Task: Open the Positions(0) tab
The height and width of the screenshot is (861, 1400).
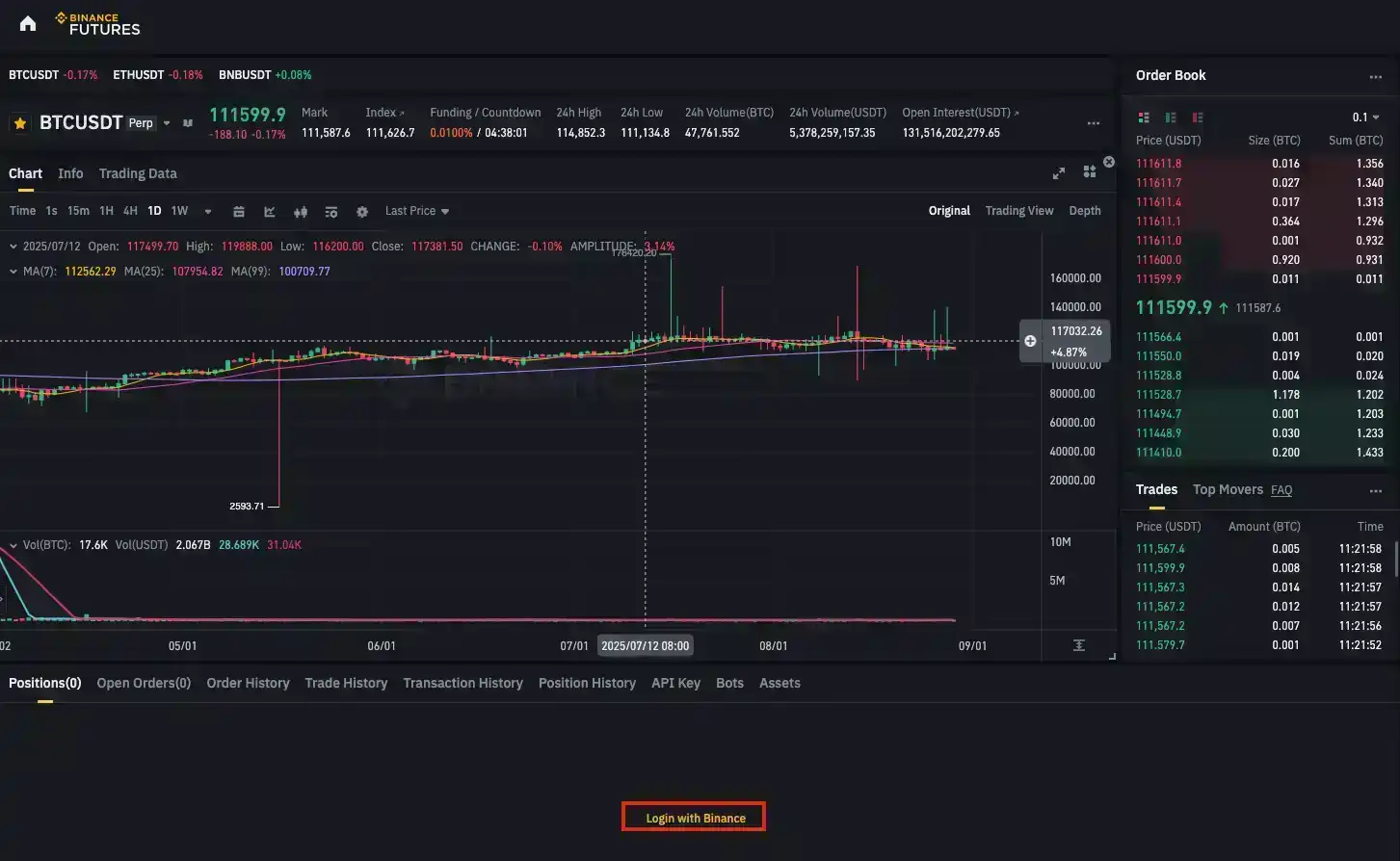Action: click(x=45, y=683)
